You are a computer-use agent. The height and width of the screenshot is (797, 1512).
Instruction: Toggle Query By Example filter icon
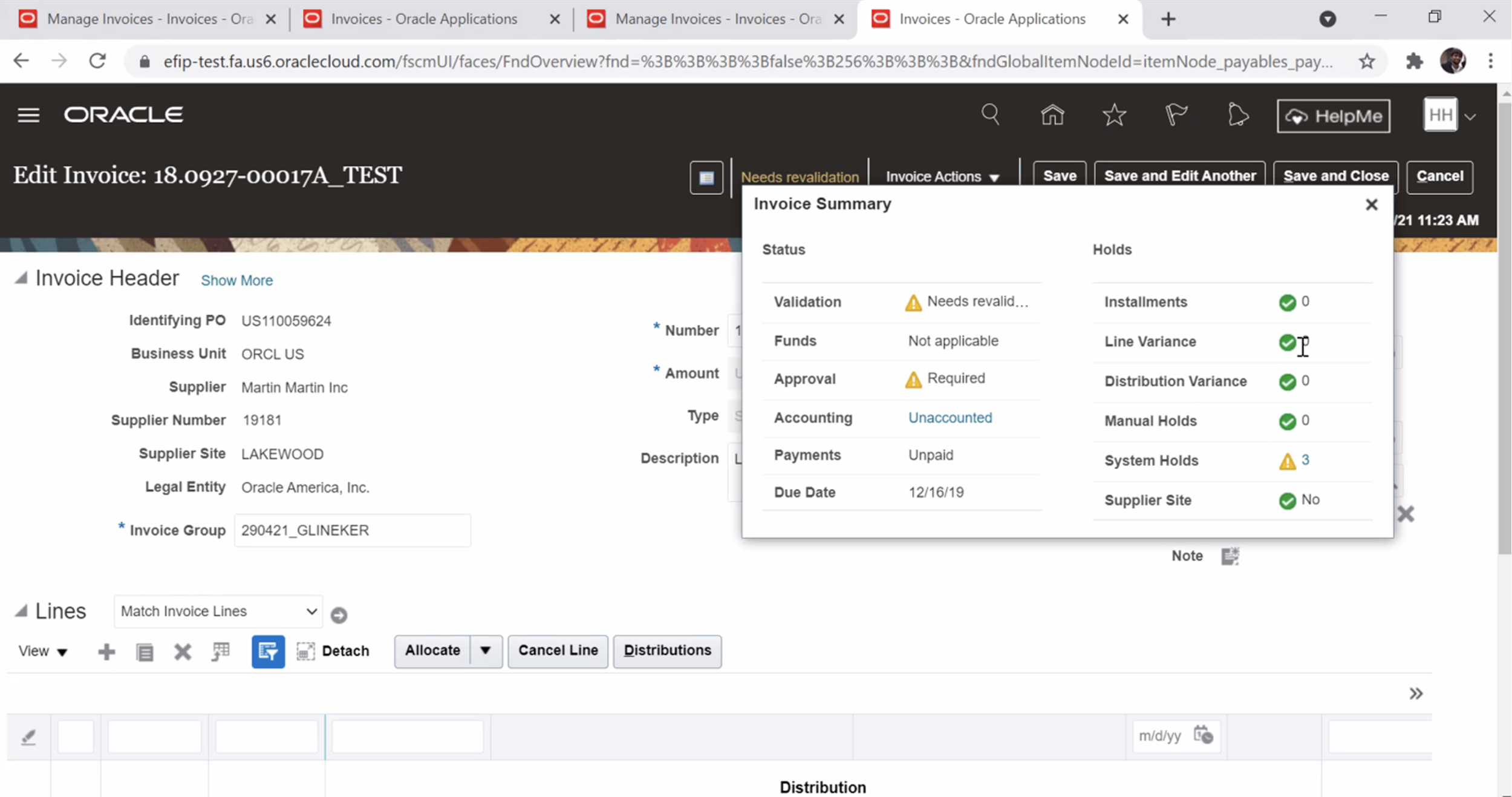tap(268, 652)
